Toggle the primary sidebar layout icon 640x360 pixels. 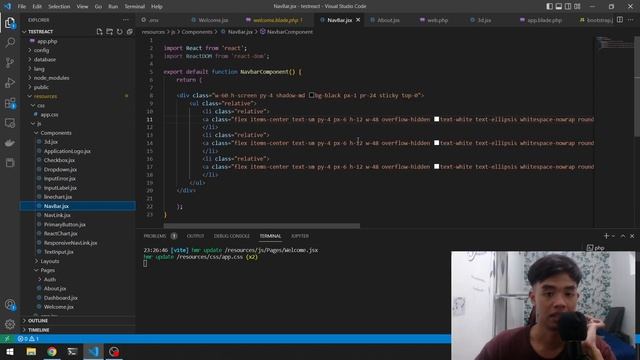point(549,6)
